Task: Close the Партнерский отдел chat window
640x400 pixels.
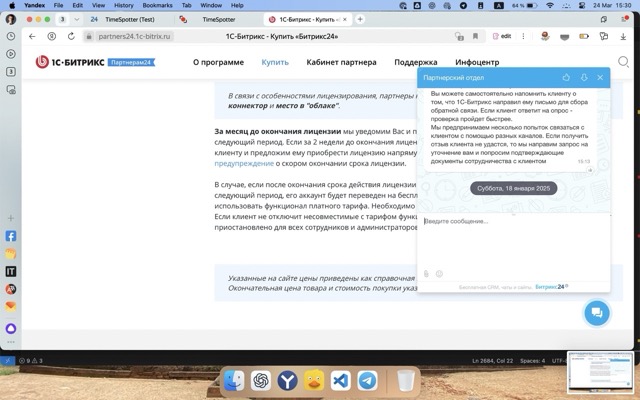Action: click(x=600, y=77)
